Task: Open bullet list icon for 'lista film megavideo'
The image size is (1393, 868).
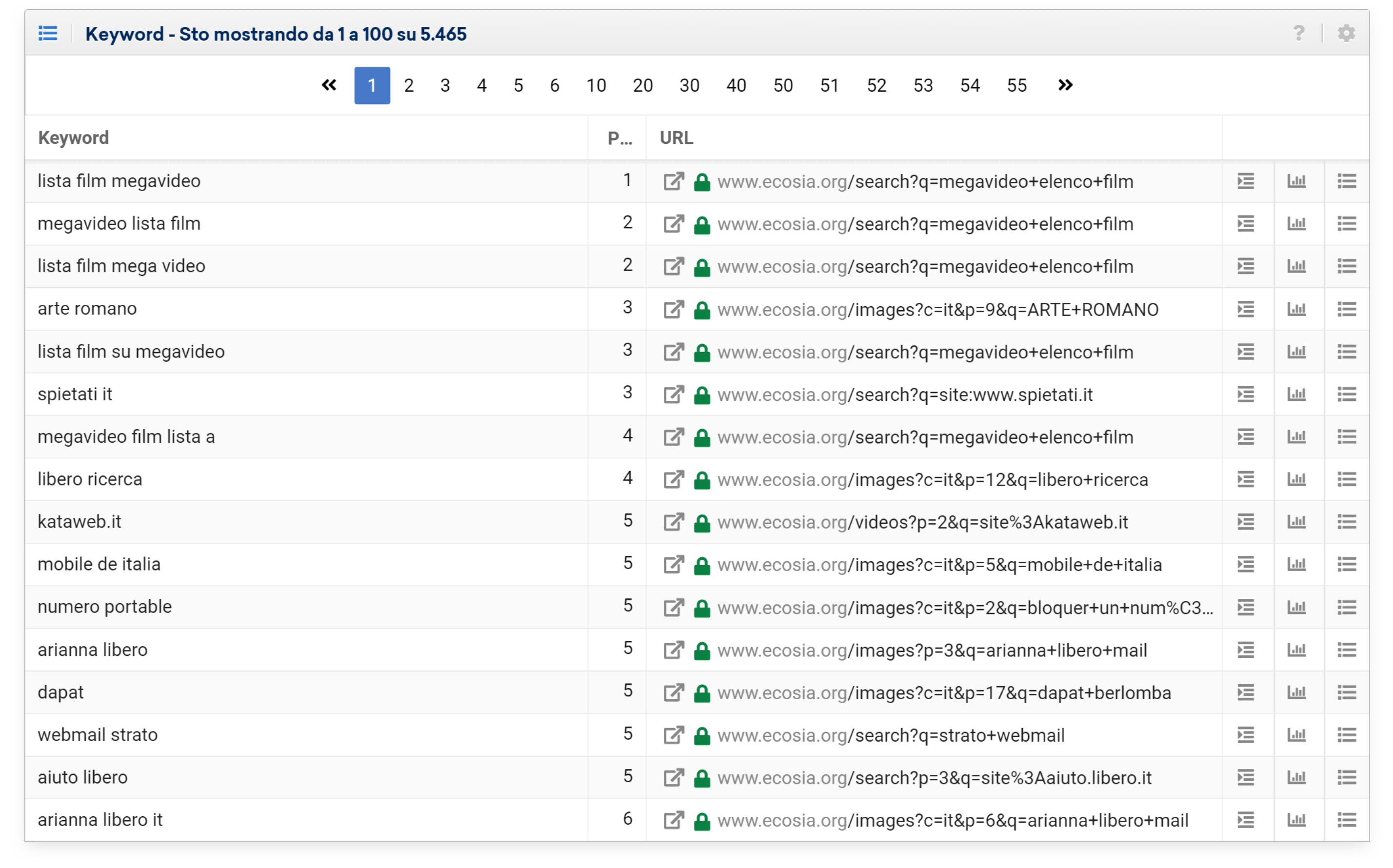Action: pos(1347,181)
